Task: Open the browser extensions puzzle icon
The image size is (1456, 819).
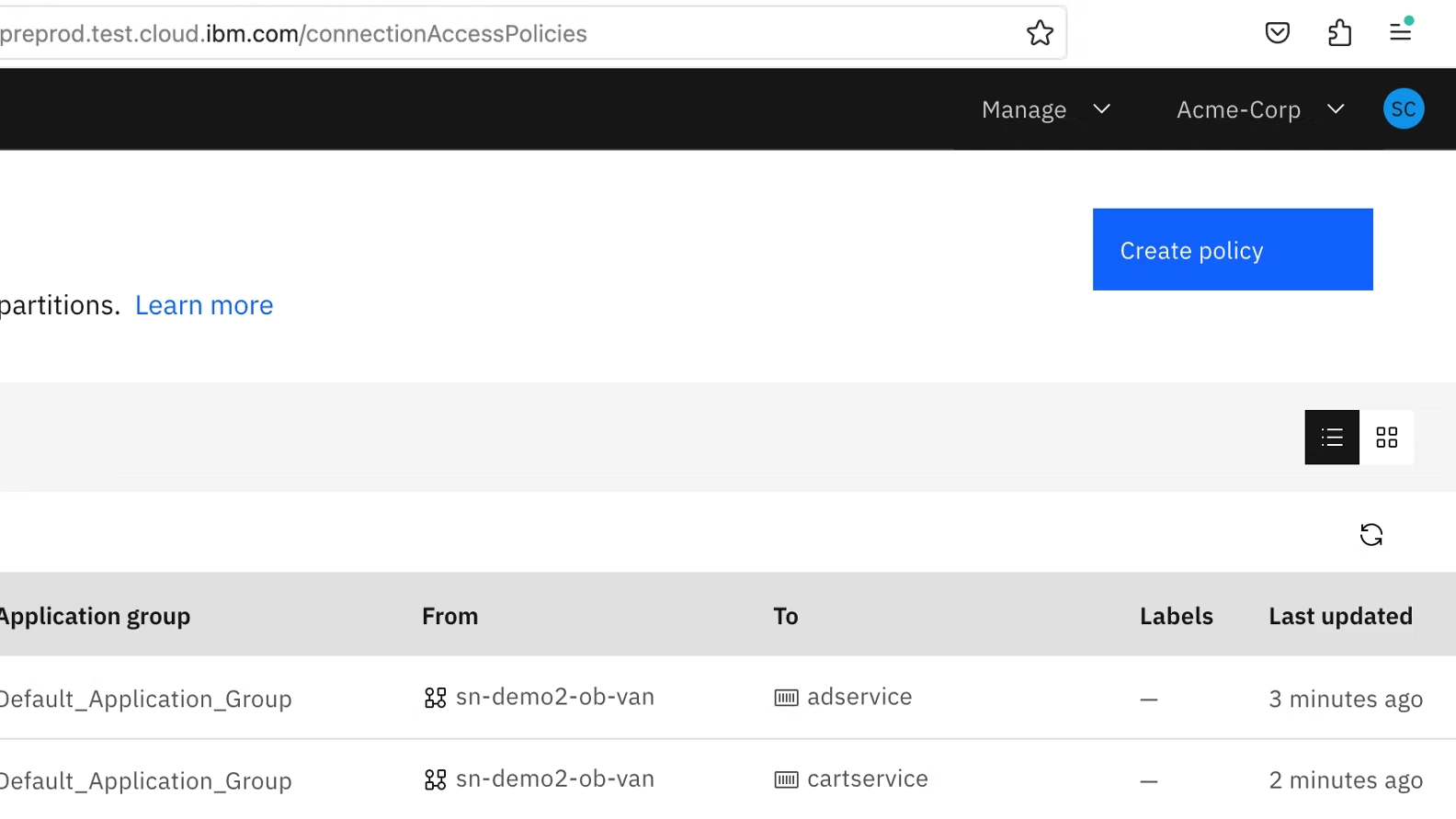Action: click(x=1339, y=33)
